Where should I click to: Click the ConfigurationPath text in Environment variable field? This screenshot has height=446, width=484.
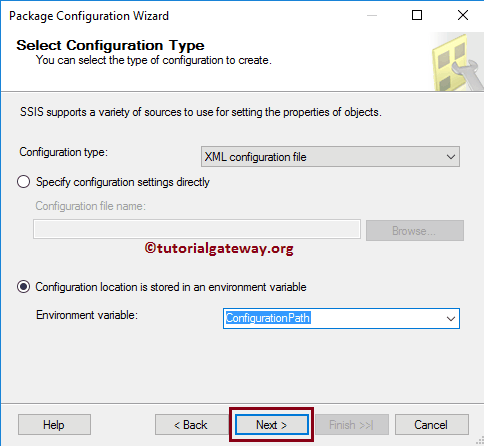(x=268, y=318)
